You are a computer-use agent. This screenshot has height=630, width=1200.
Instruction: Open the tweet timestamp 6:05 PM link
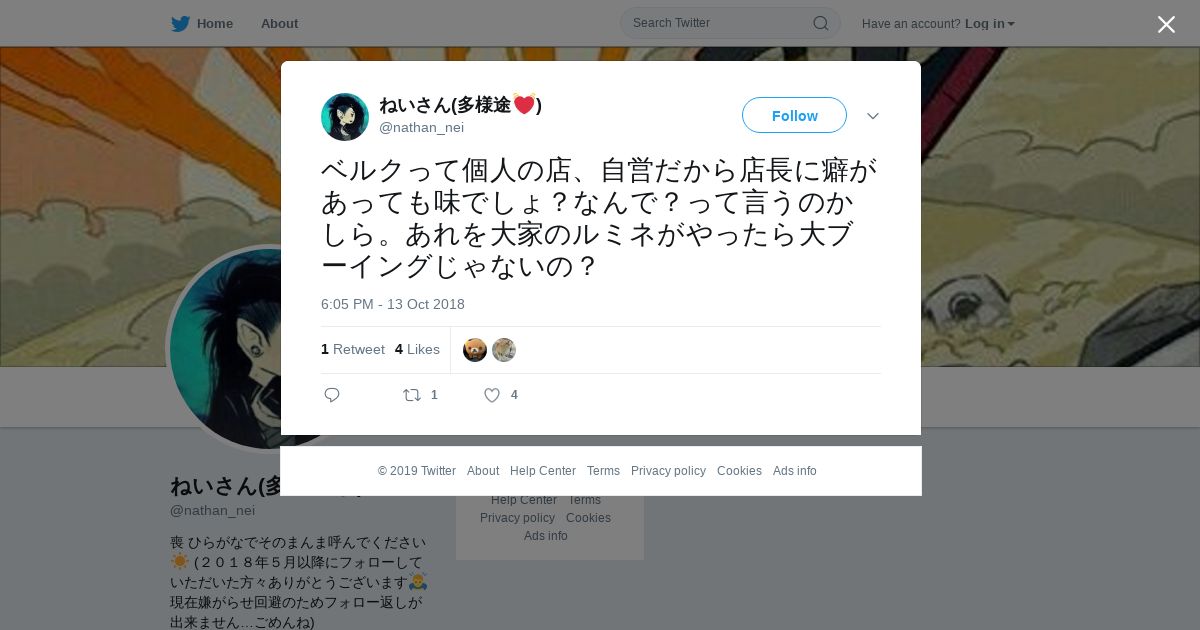click(x=393, y=304)
